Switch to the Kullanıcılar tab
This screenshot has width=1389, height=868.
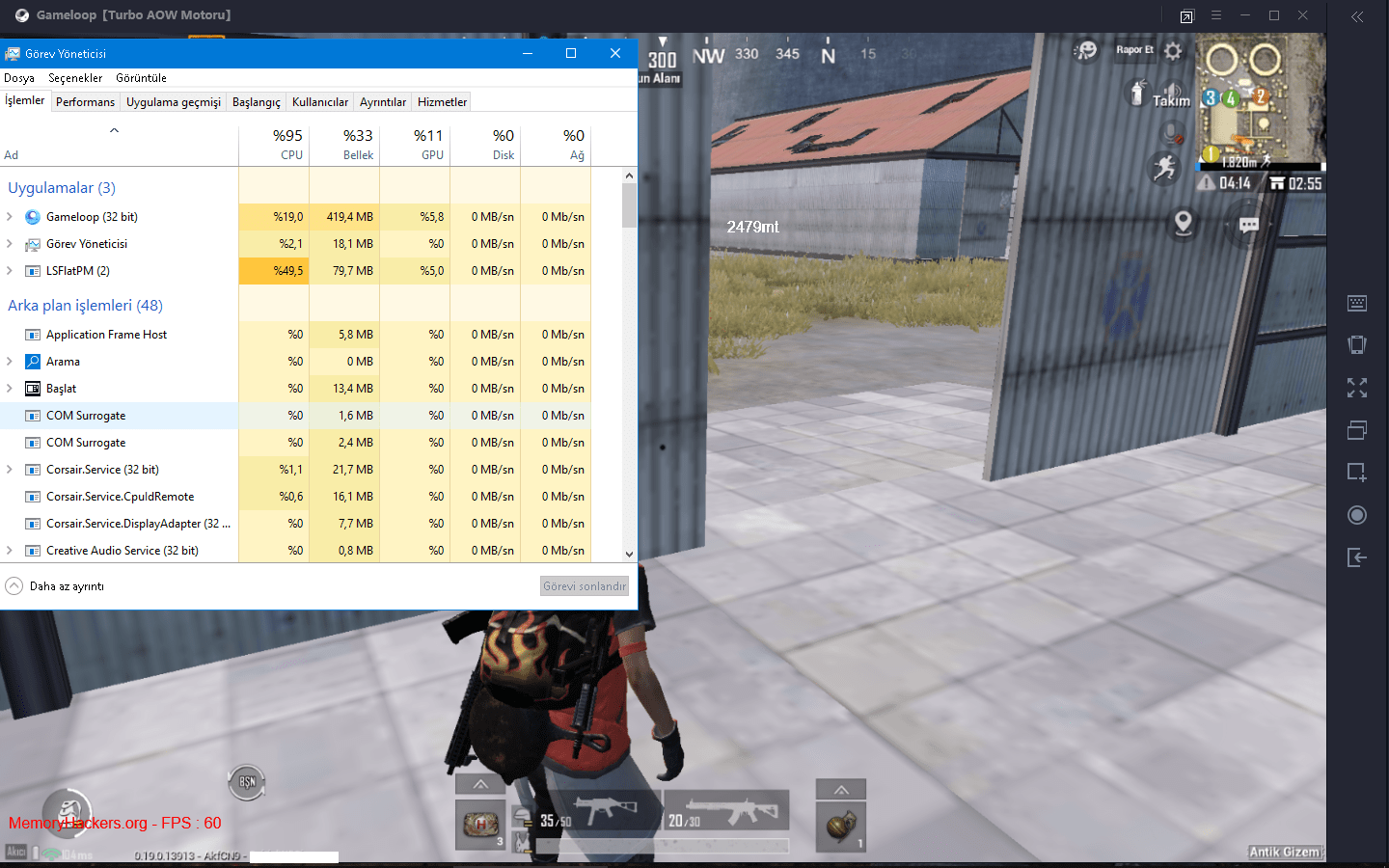tap(320, 102)
